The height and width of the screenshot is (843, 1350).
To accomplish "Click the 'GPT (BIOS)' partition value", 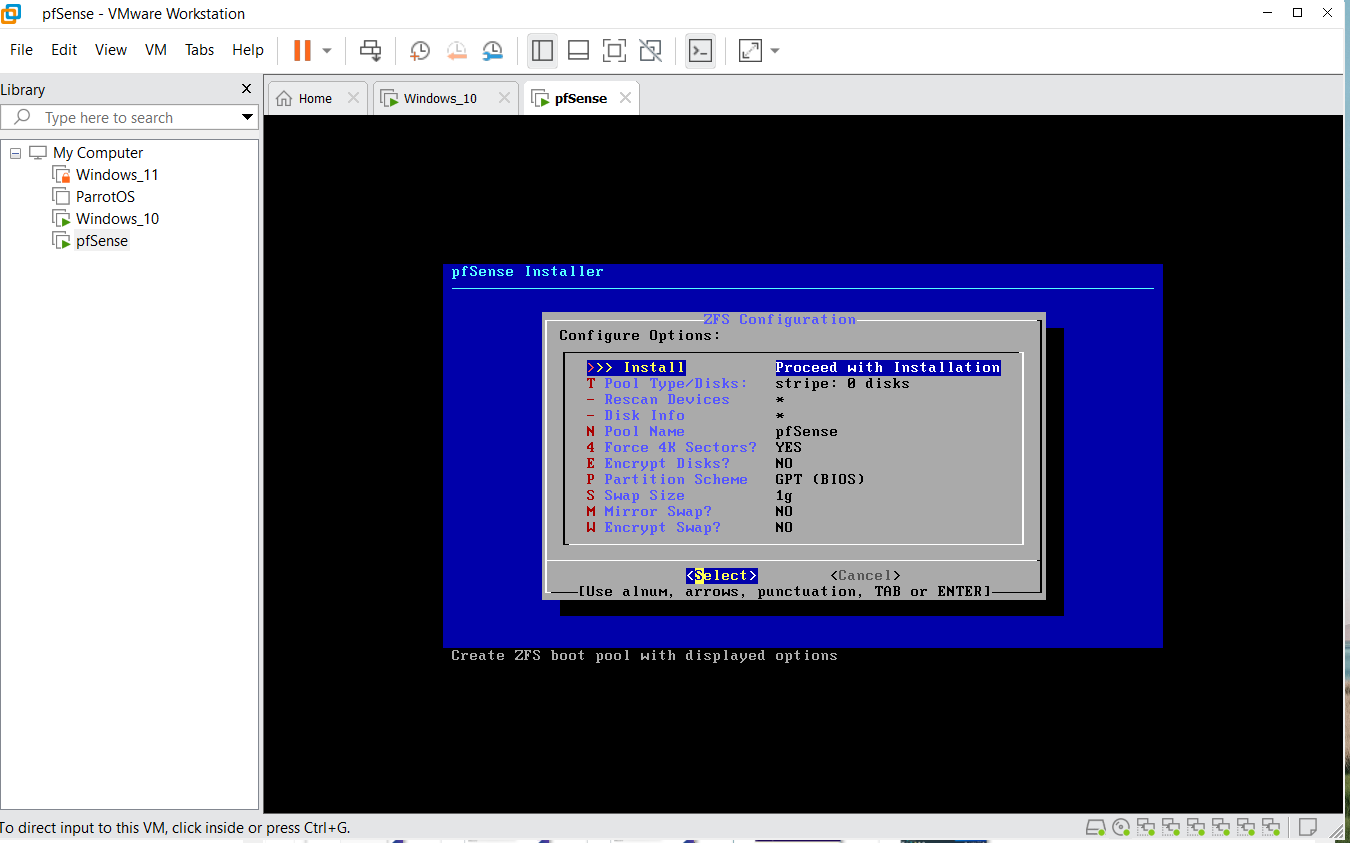I will click(x=820, y=479).
